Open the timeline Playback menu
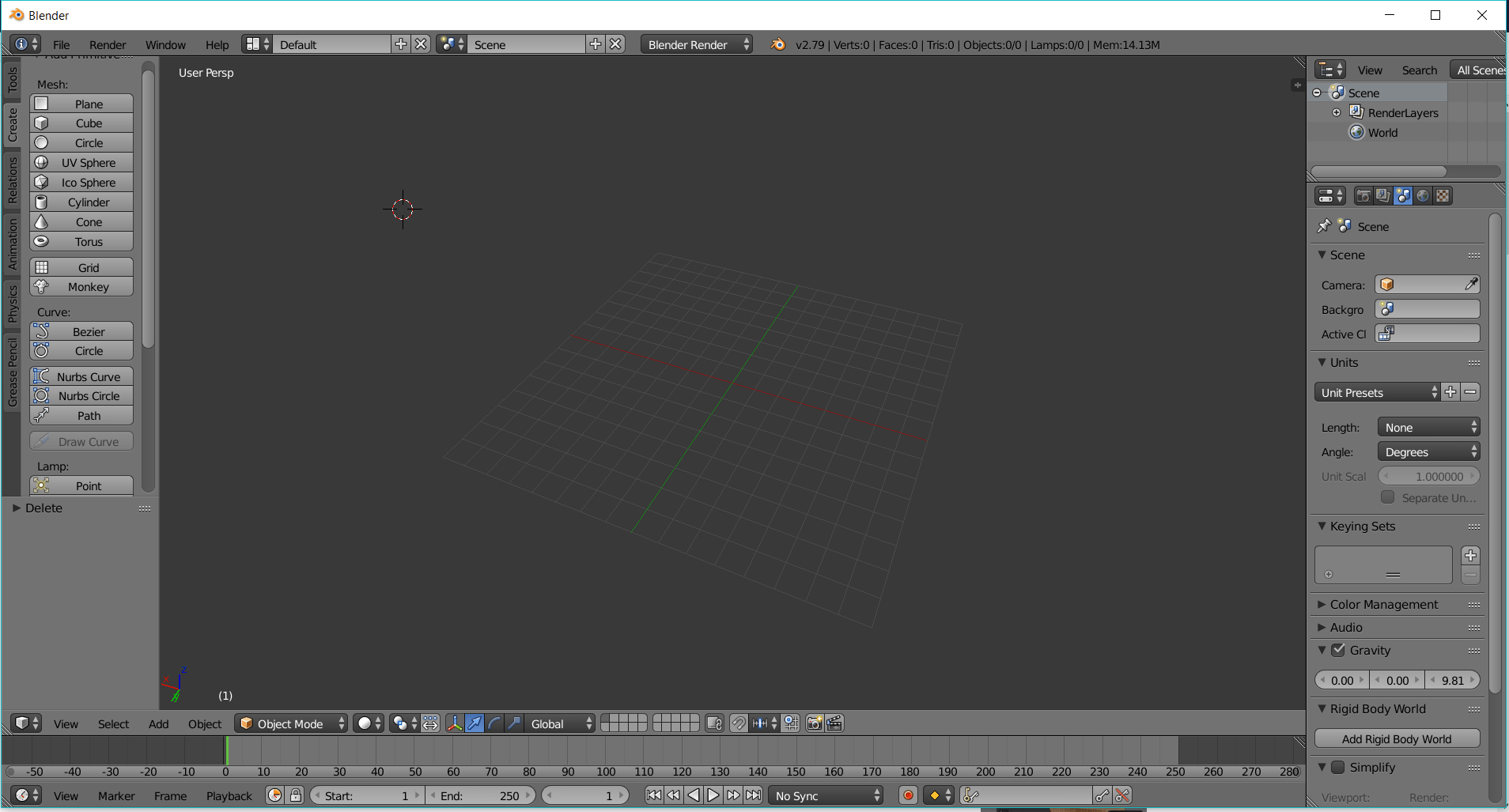The width and height of the screenshot is (1509, 812). 229,795
